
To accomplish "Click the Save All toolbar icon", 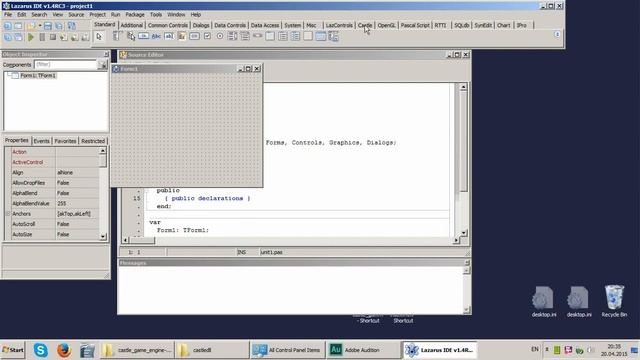I will pyautogui.click(x=59, y=26).
